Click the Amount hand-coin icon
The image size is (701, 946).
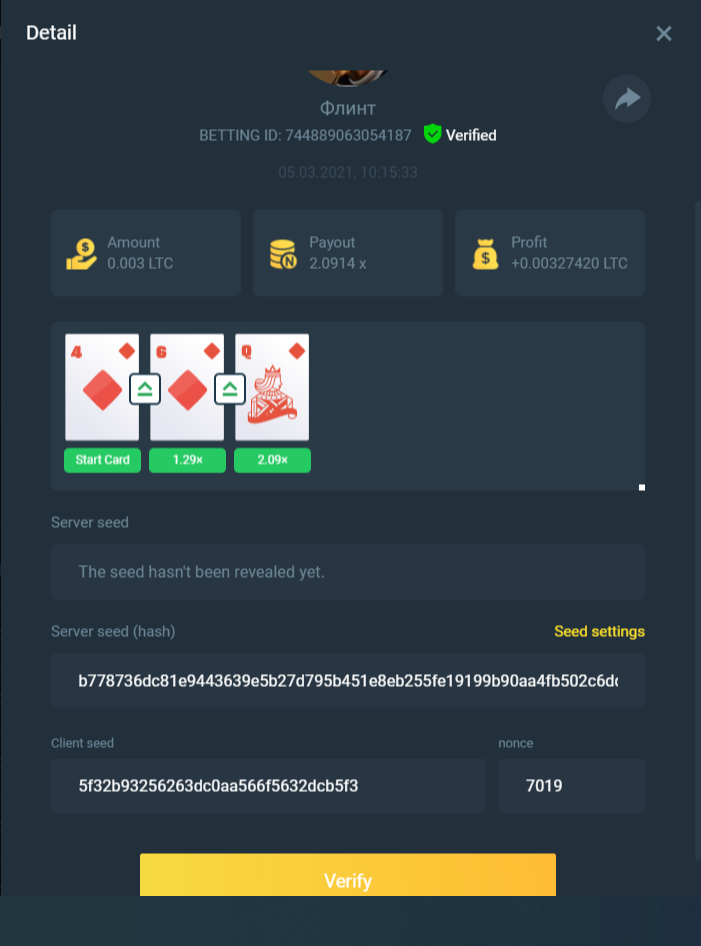tap(81, 253)
